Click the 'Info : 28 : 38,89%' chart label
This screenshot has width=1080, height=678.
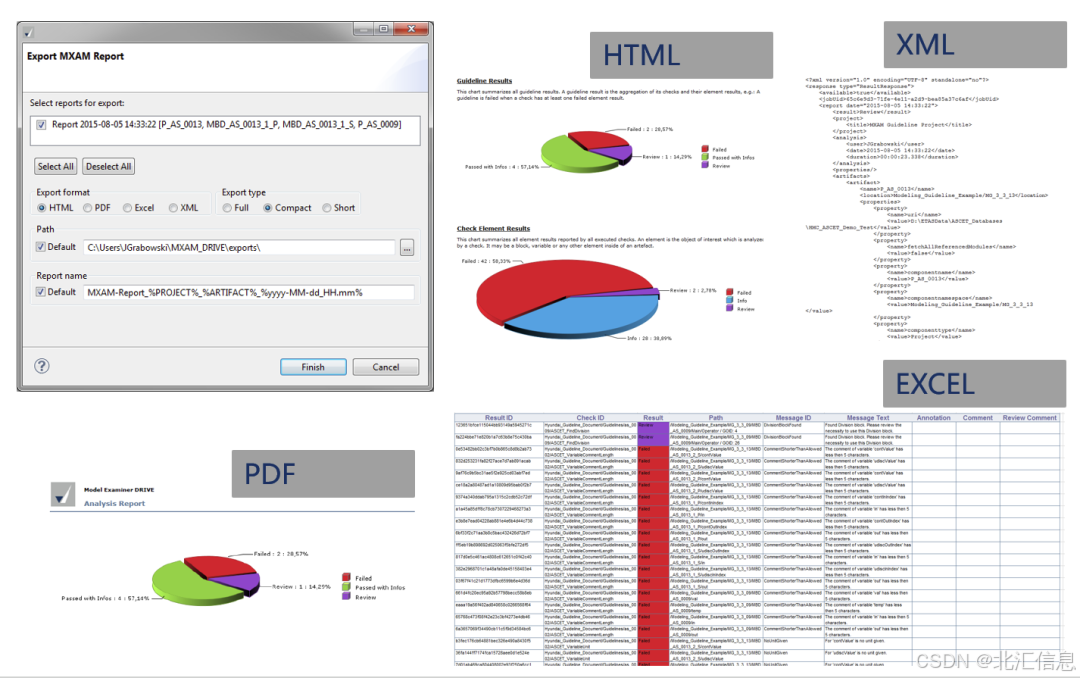pyautogui.click(x=649, y=338)
